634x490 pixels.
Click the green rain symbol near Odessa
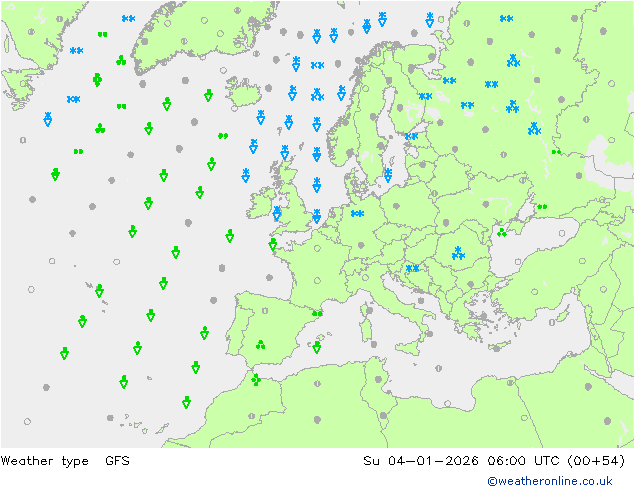(x=502, y=232)
